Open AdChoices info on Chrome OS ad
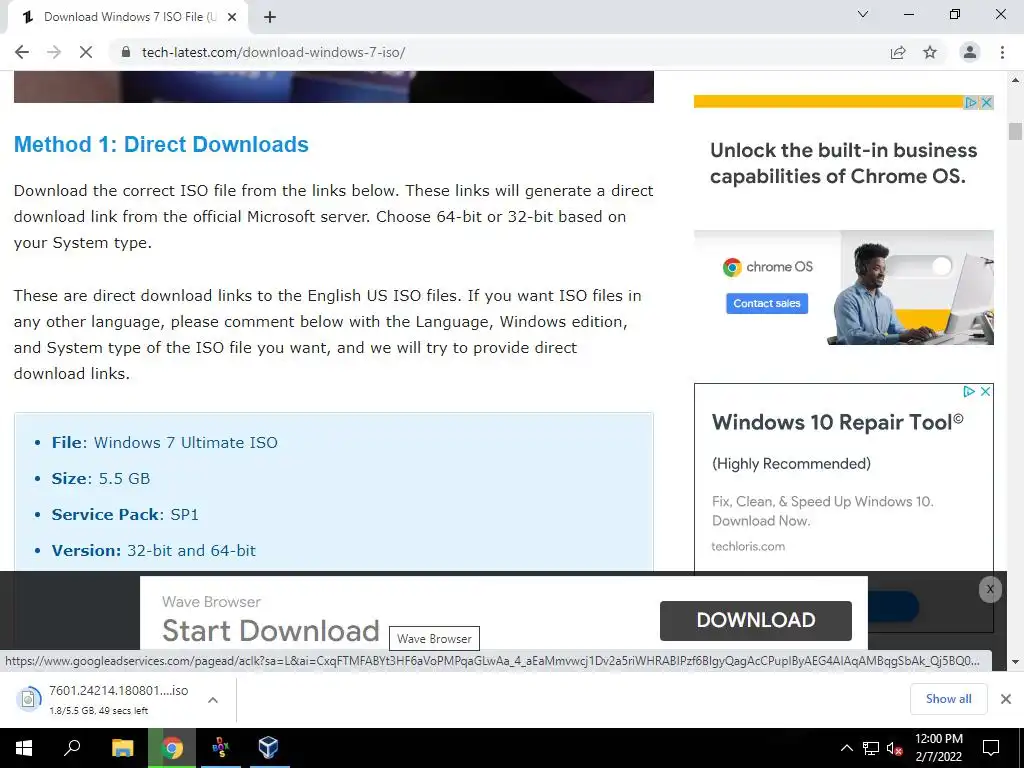Screen dimensions: 1024x768 tap(970, 103)
